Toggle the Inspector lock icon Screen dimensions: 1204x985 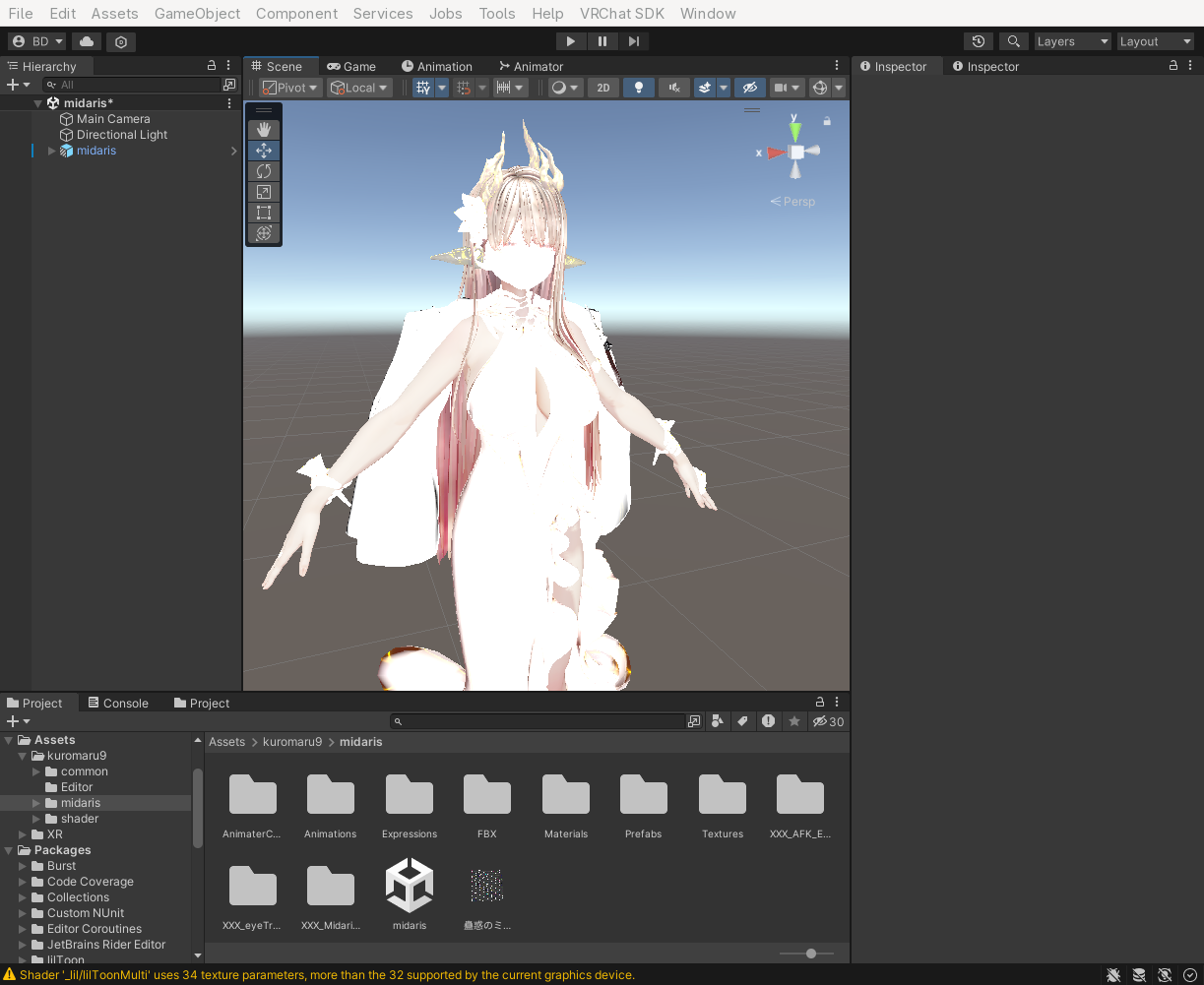pos(1173,66)
